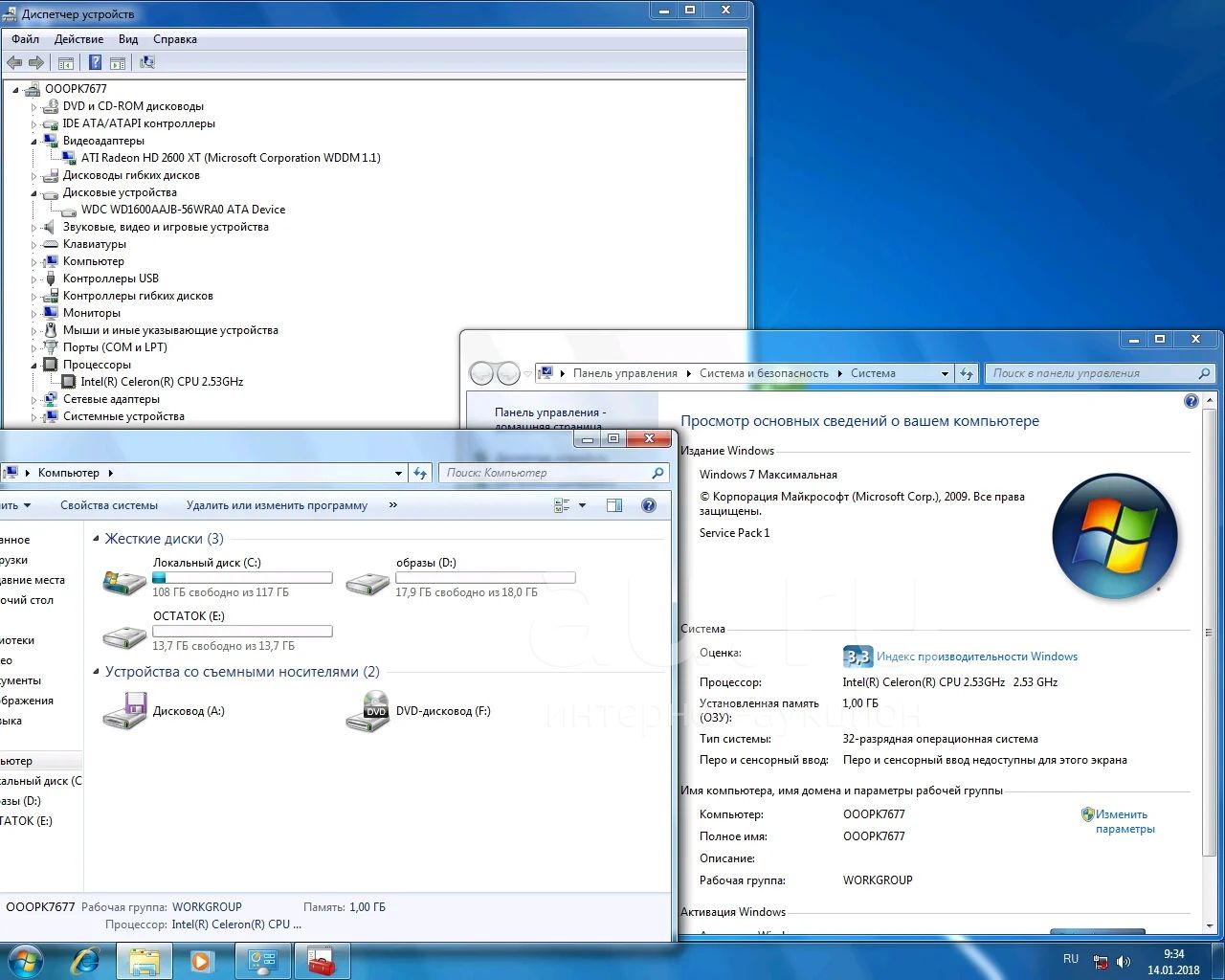
Task: Expand Контроллеры USB node
Action: click(33, 279)
